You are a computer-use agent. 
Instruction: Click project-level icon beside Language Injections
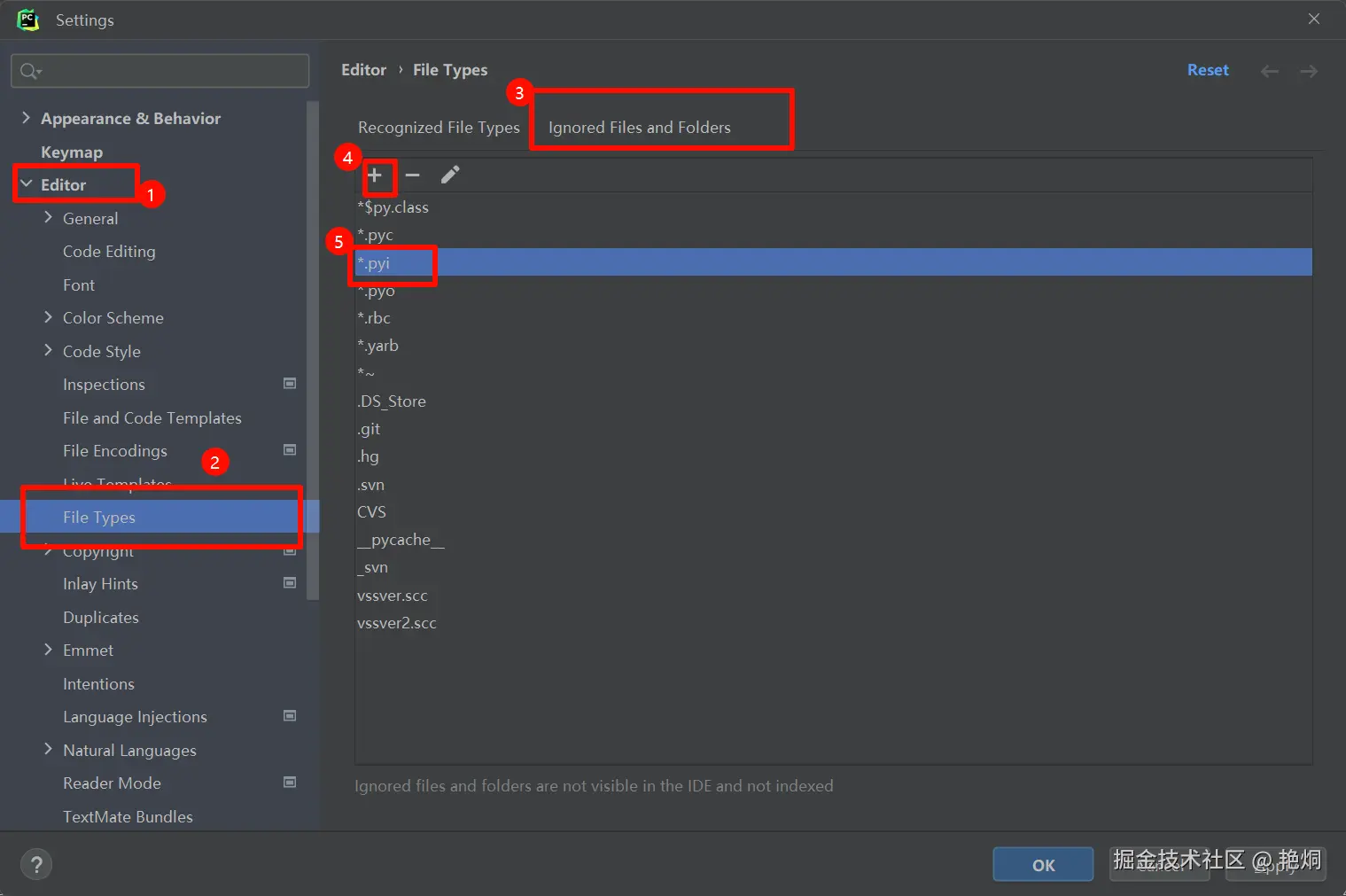290,716
